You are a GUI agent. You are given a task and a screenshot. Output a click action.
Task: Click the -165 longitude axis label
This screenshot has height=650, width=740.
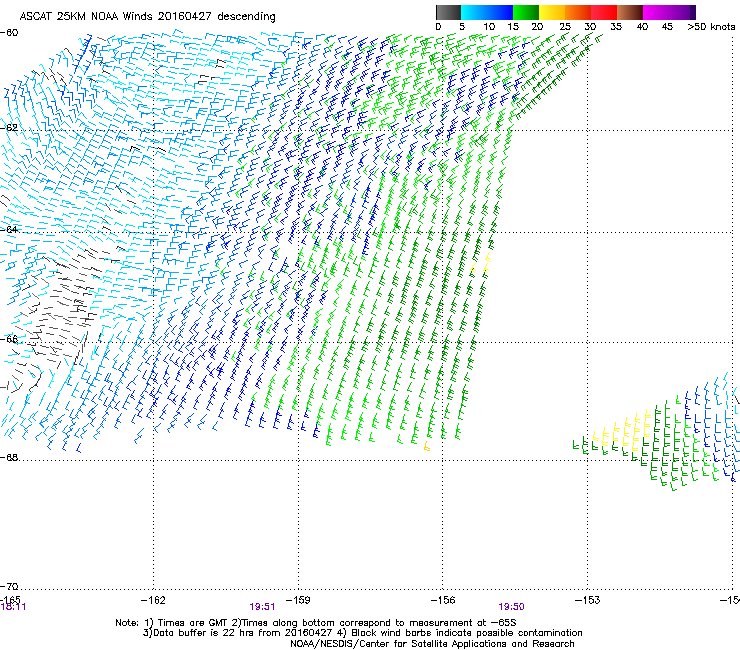10,599
